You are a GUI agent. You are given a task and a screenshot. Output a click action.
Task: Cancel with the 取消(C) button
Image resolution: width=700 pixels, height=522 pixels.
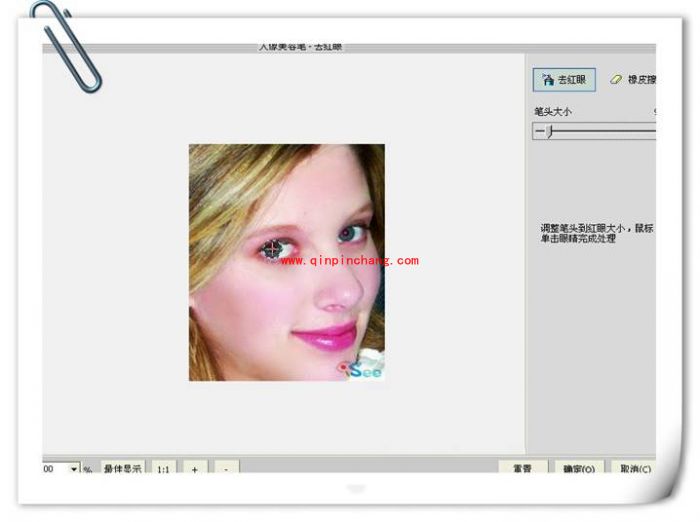(x=635, y=468)
